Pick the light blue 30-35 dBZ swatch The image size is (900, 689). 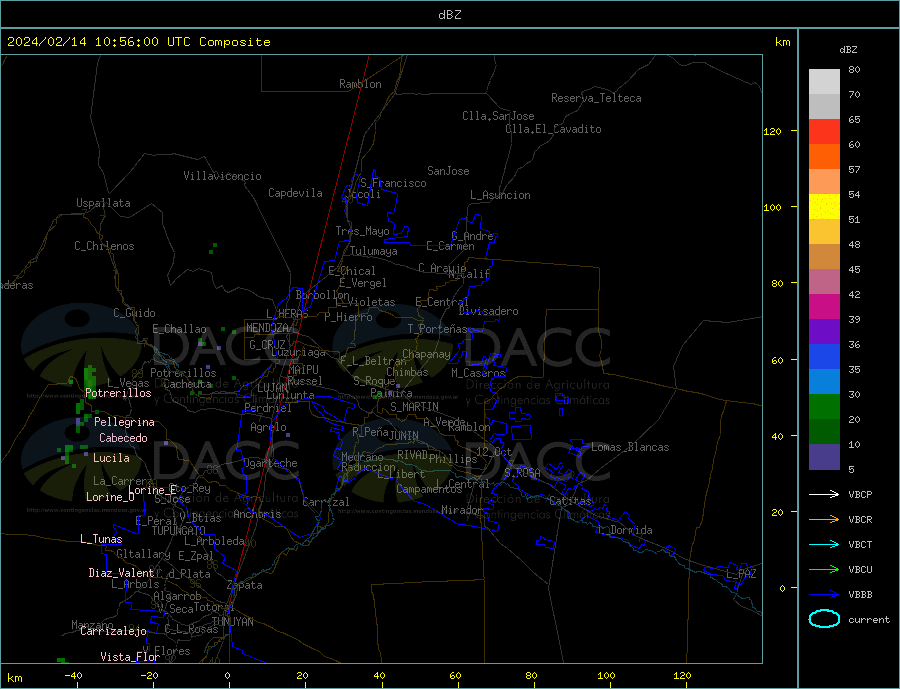point(824,382)
